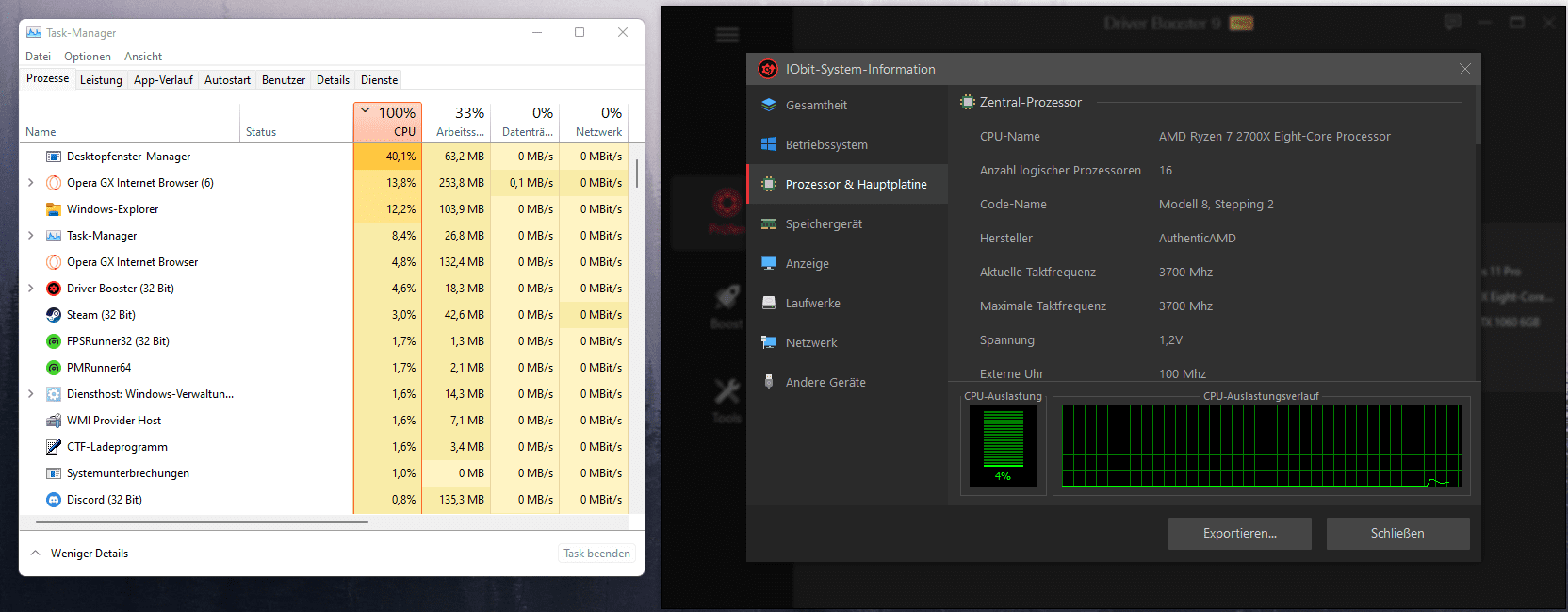The width and height of the screenshot is (1568, 612).
Task: Click the Systemunterbrechungen process icon
Action: (x=54, y=473)
